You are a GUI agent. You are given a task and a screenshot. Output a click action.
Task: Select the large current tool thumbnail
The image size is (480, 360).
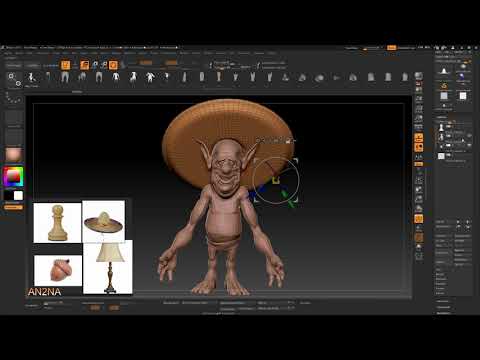[444, 72]
